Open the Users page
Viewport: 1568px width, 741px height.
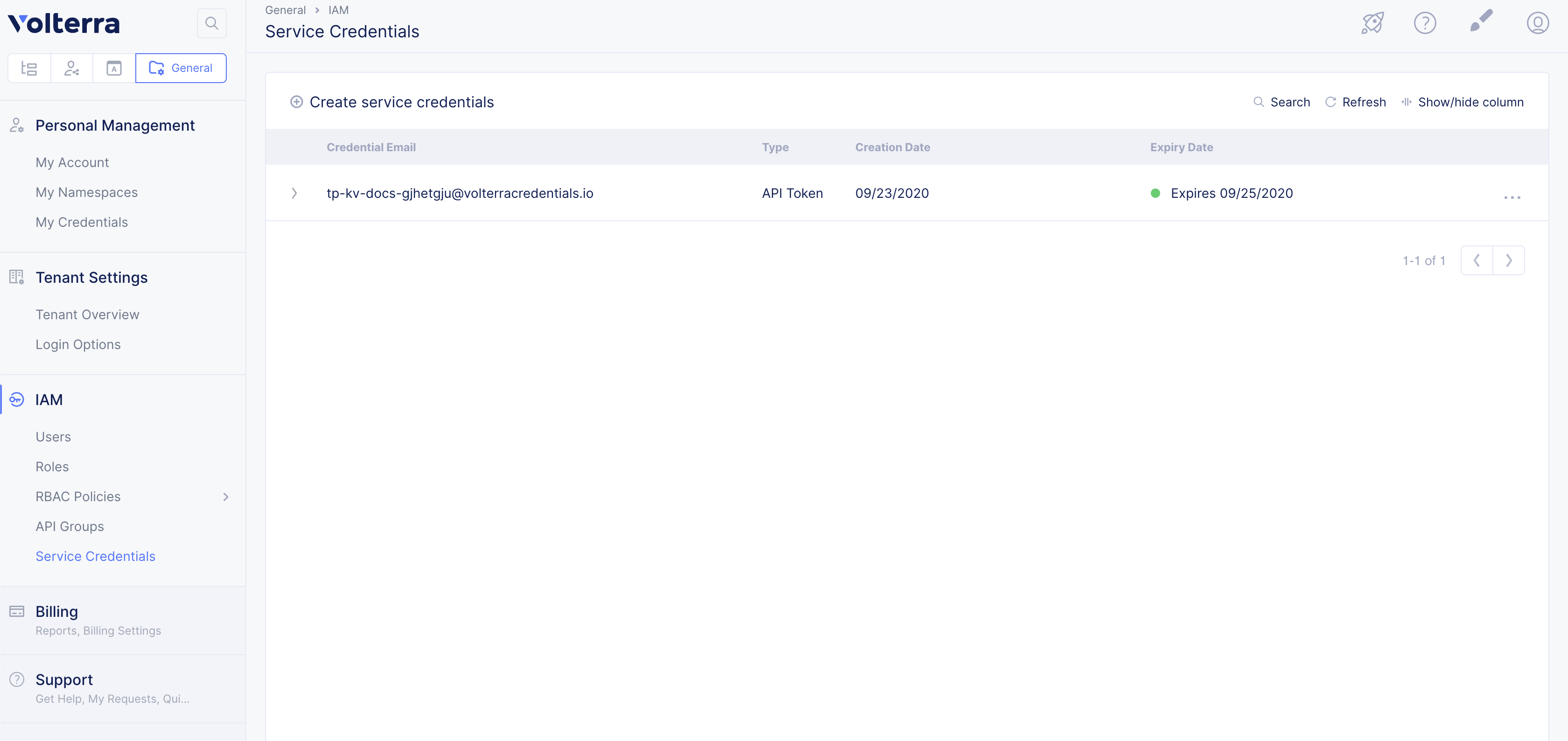pyautogui.click(x=53, y=437)
